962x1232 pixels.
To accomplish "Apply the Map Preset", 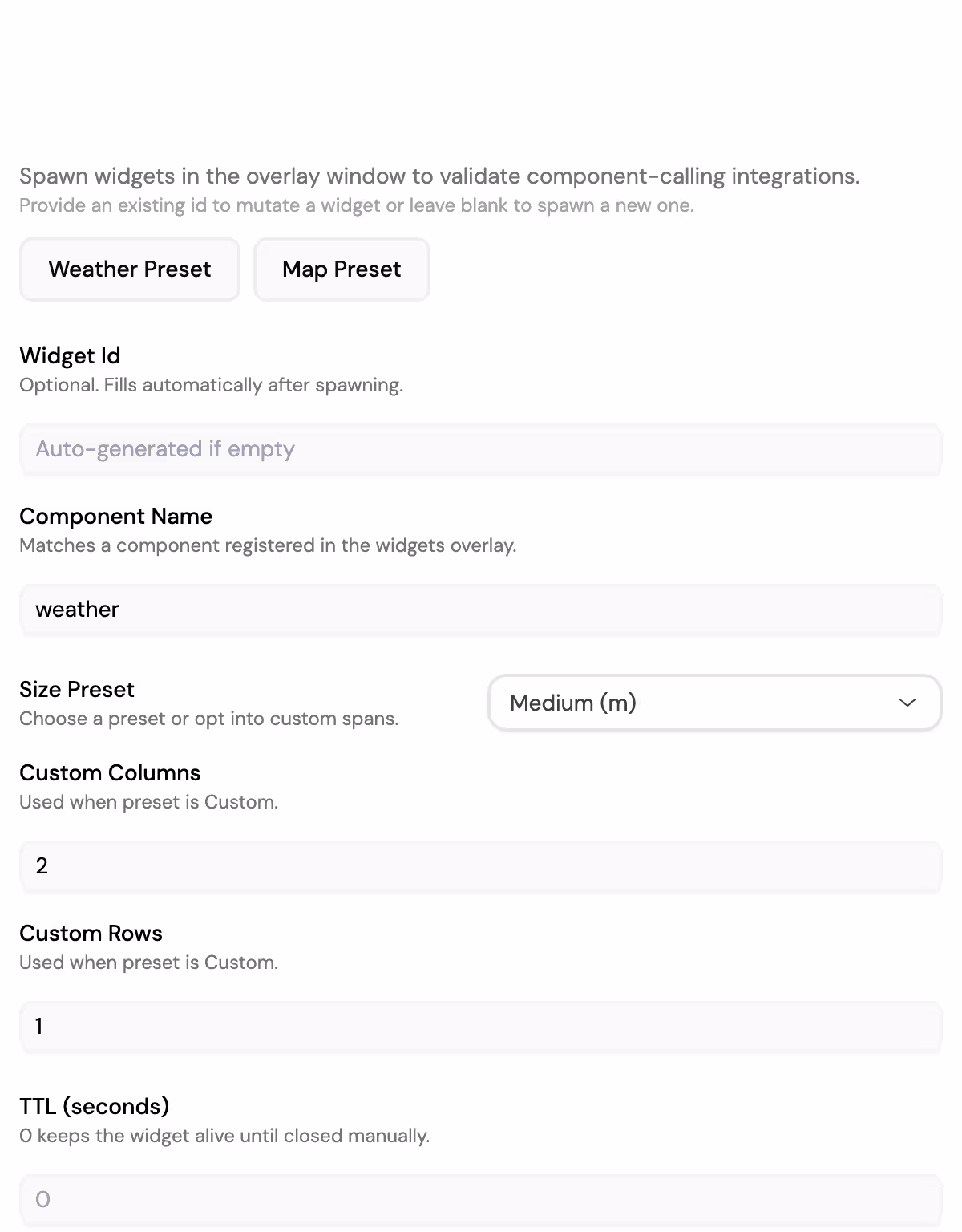I will tap(342, 269).
